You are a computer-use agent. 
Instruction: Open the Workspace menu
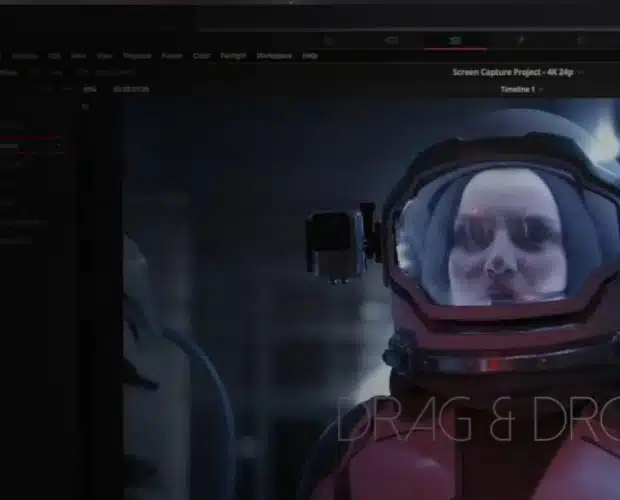[274, 56]
